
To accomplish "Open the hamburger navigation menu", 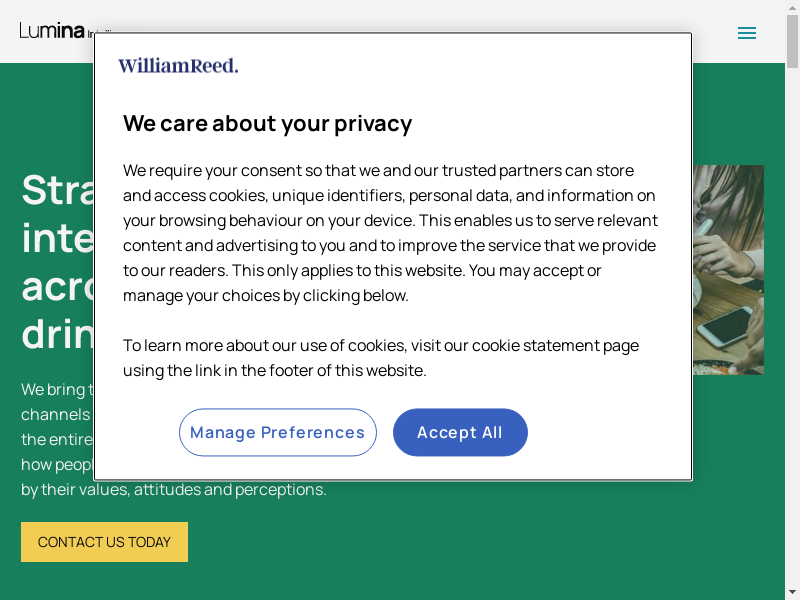I will pos(746,33).
